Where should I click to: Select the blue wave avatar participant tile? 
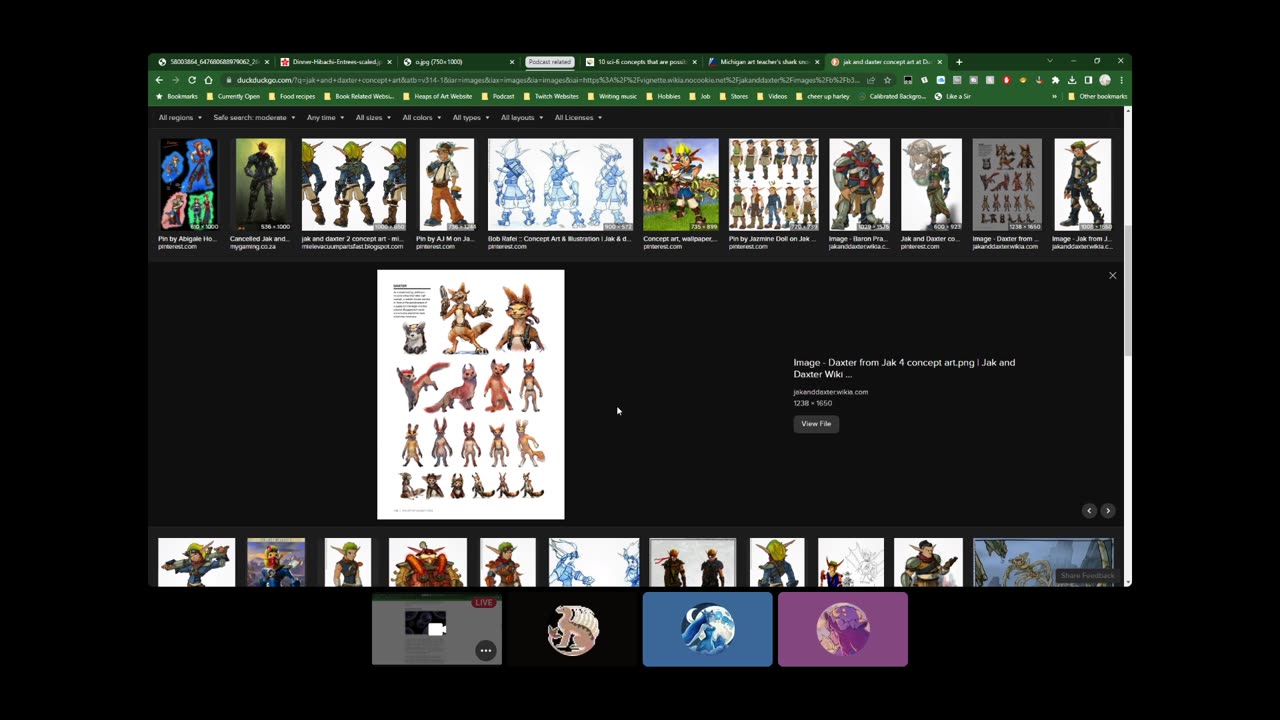click(x=707, y=629)
